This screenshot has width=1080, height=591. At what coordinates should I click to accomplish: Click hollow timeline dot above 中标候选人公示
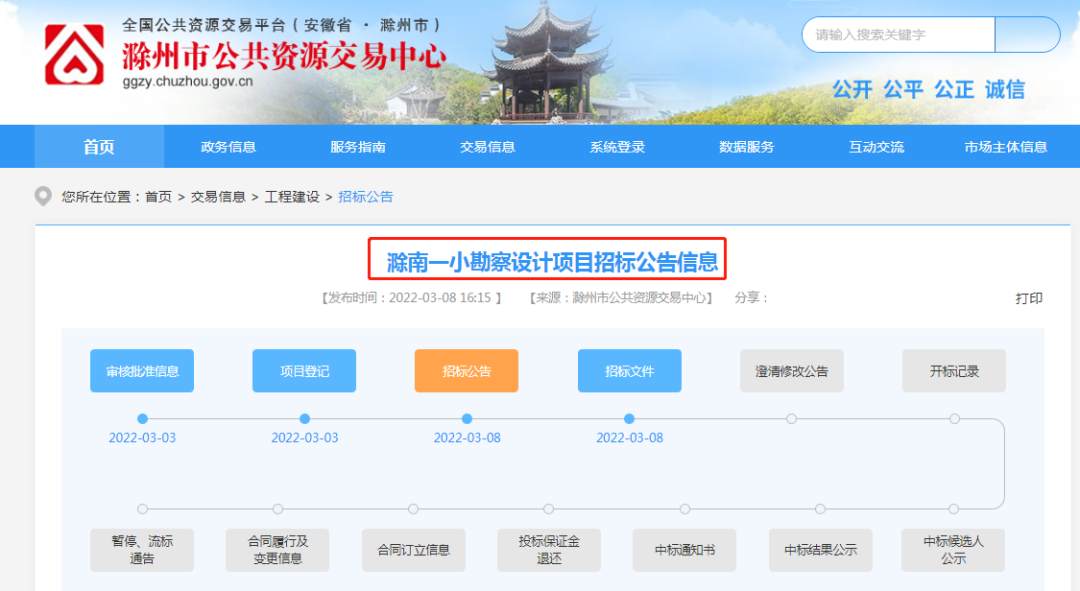953,509
